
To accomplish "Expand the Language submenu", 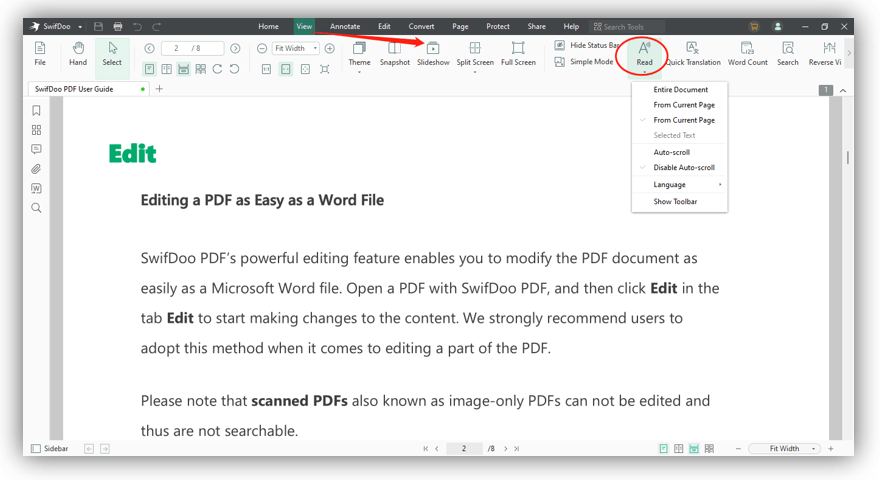I will (x=680, y=185).
